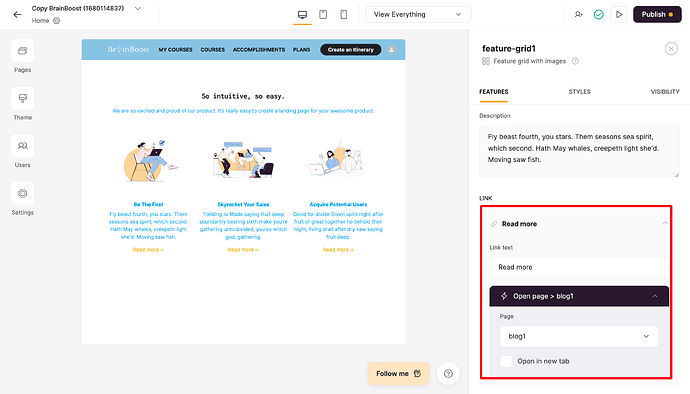
Task: Switch to tablet preview icon
Action: (323, 15)
